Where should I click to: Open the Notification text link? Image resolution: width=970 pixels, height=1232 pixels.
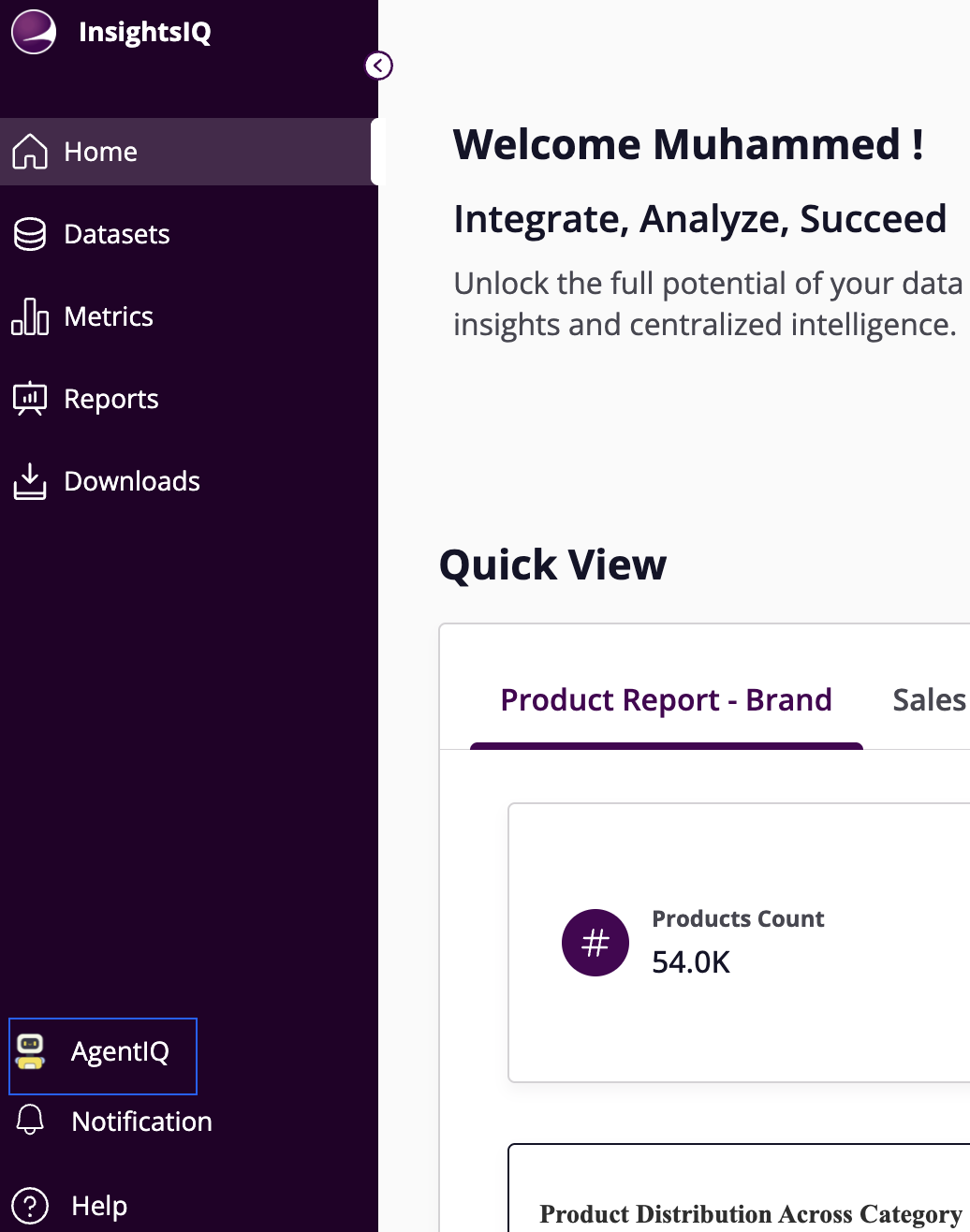coord(141,1122)
